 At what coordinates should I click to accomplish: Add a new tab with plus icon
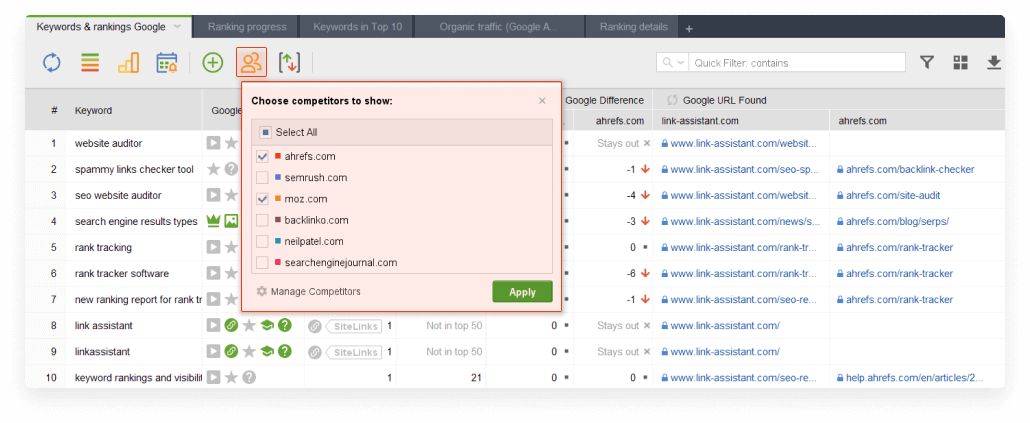click(688, 29)
